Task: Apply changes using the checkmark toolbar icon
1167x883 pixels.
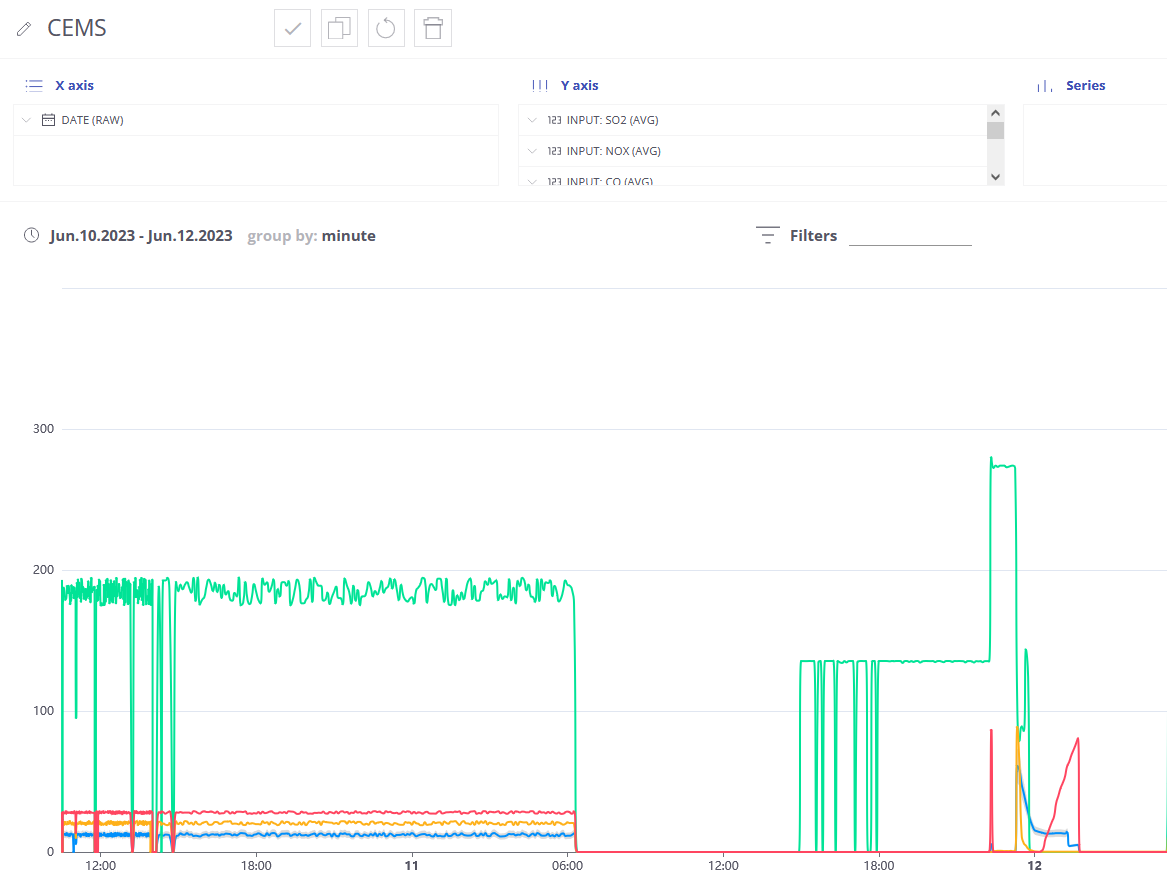Action: pos(292,28)
